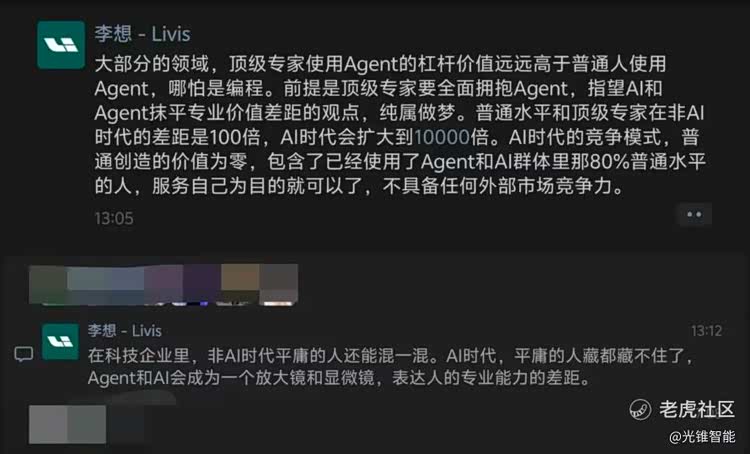The image size is (750, 454).
Task: Click the Li Auto avatar on the 13:05 message
Action: (61, 44)
